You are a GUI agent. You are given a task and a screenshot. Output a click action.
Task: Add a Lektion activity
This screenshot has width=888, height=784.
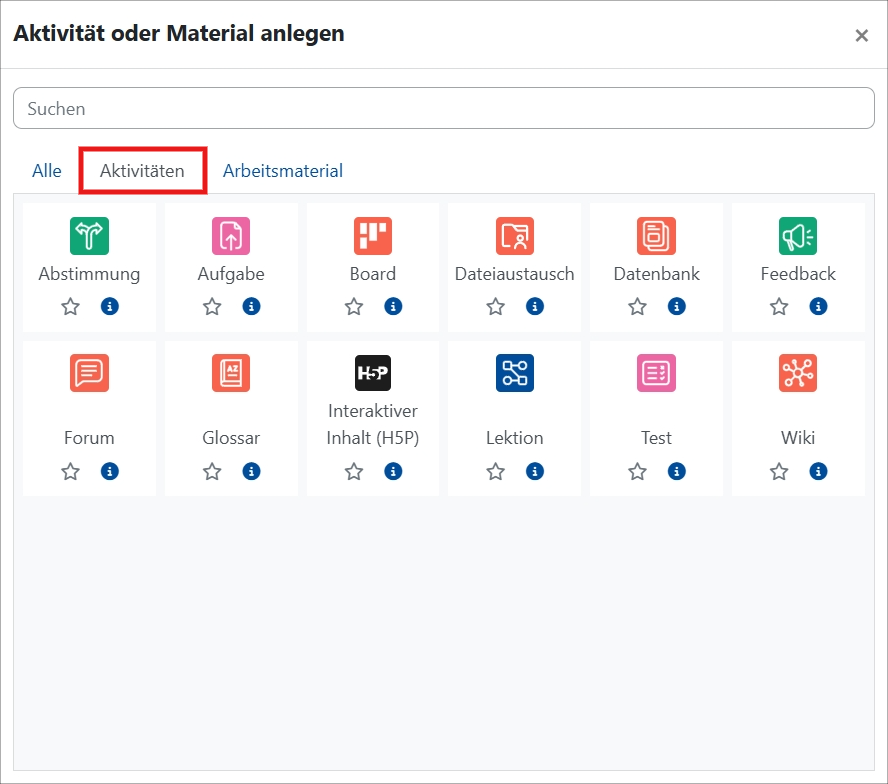(514, 373)
